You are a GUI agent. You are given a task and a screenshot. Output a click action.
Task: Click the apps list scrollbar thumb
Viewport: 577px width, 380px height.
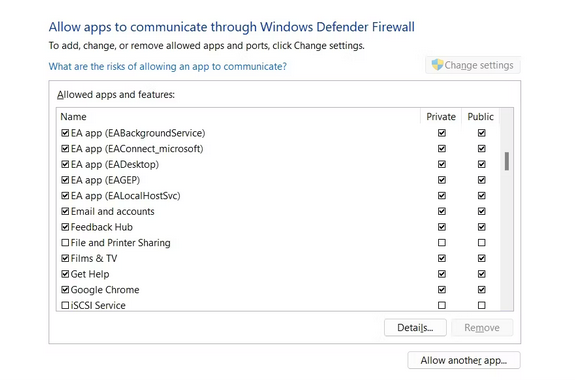point(507,161)
